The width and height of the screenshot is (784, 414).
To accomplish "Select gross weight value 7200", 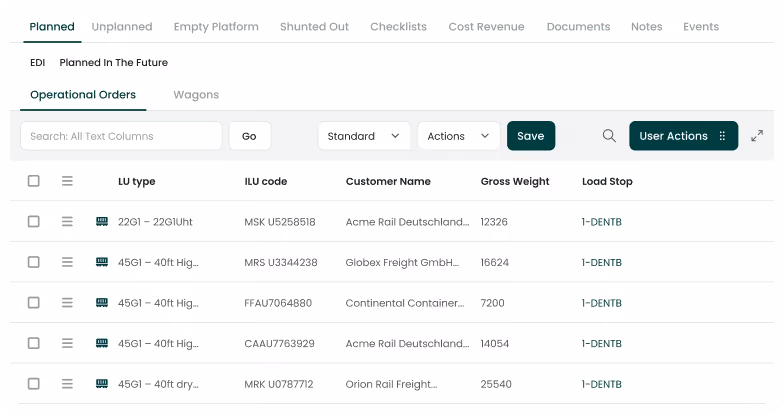I will (492, 302).
